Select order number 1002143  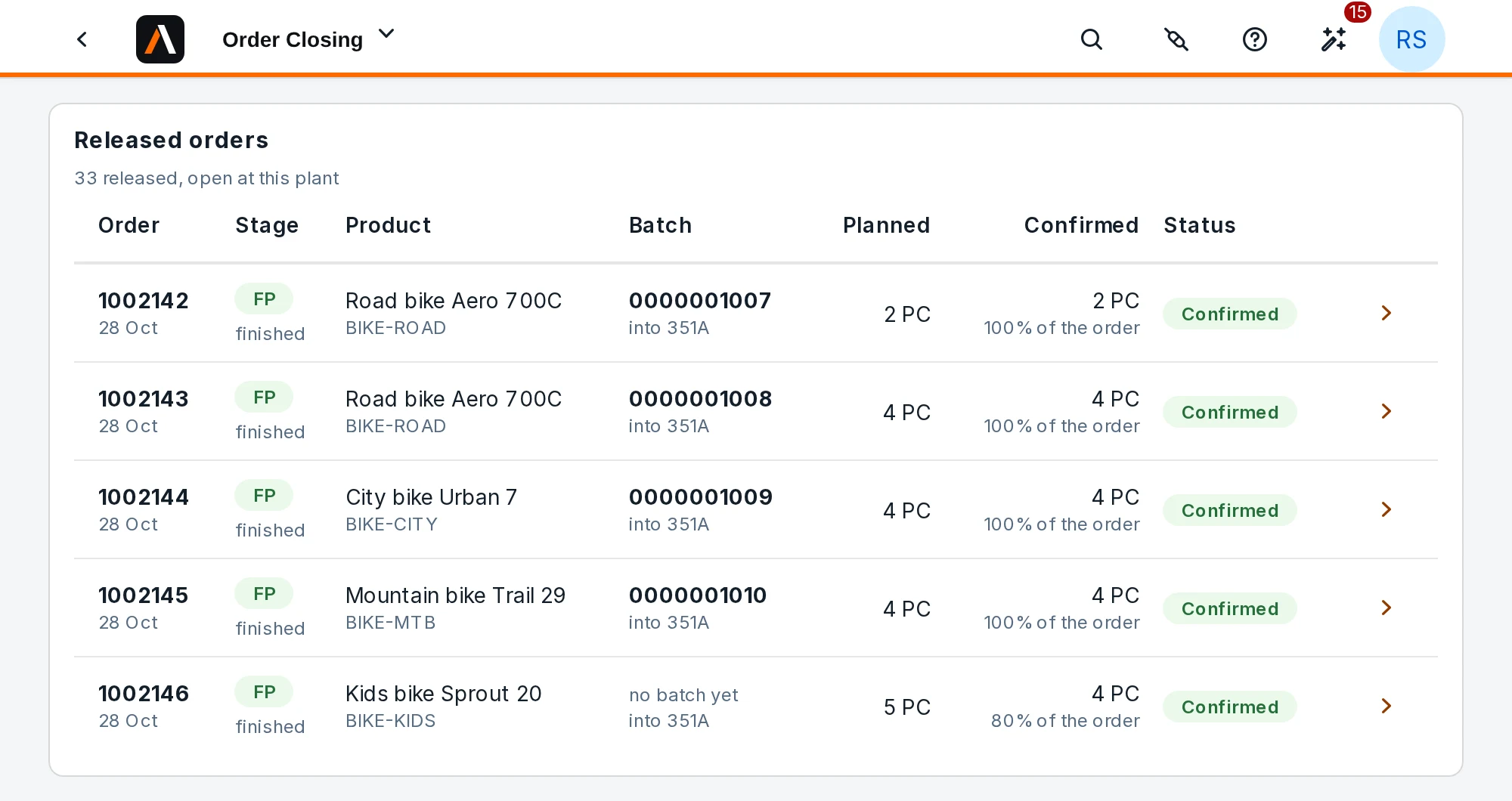(144, 399)
